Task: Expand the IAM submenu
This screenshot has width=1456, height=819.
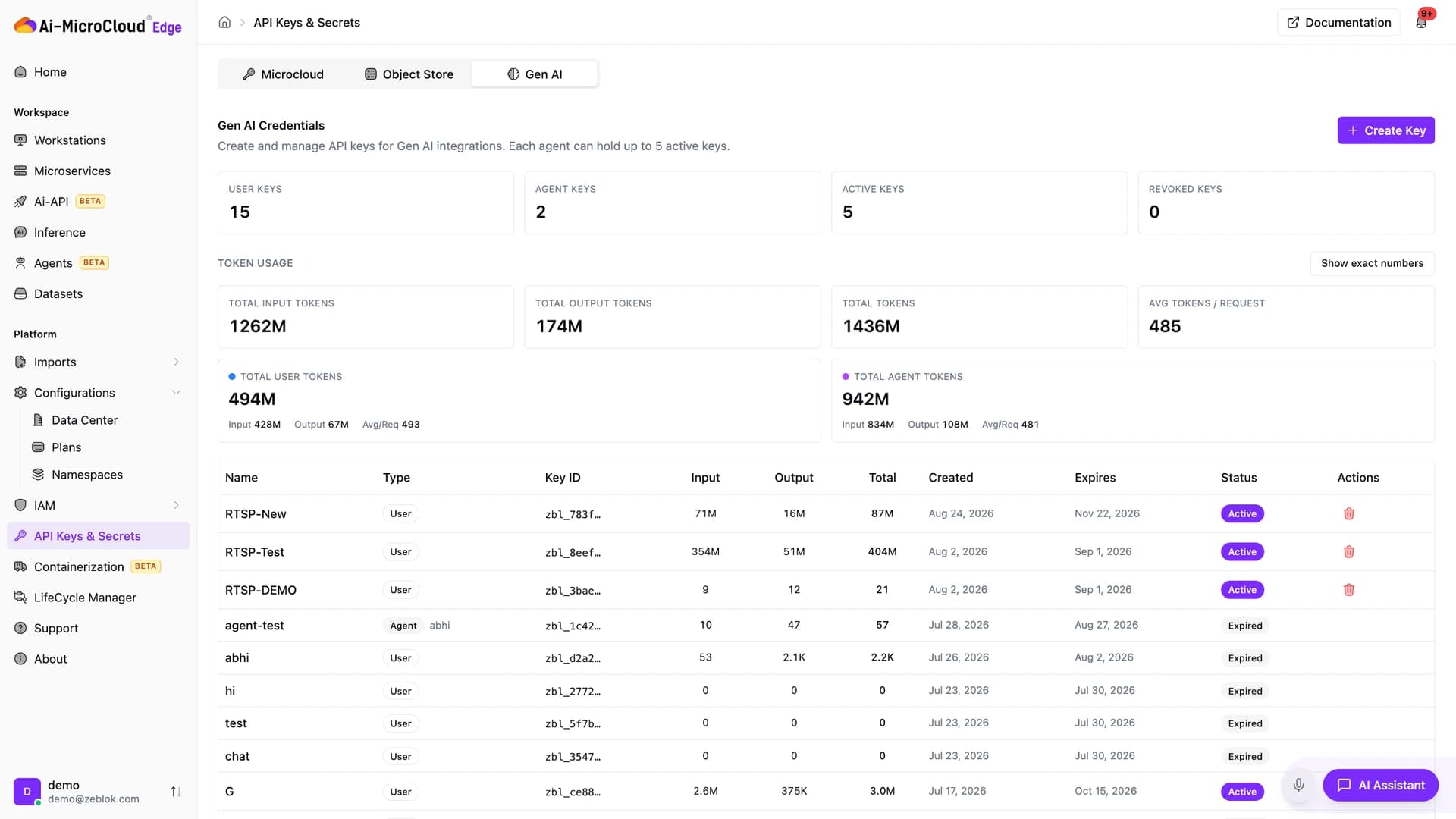Action: pos(176,506)
